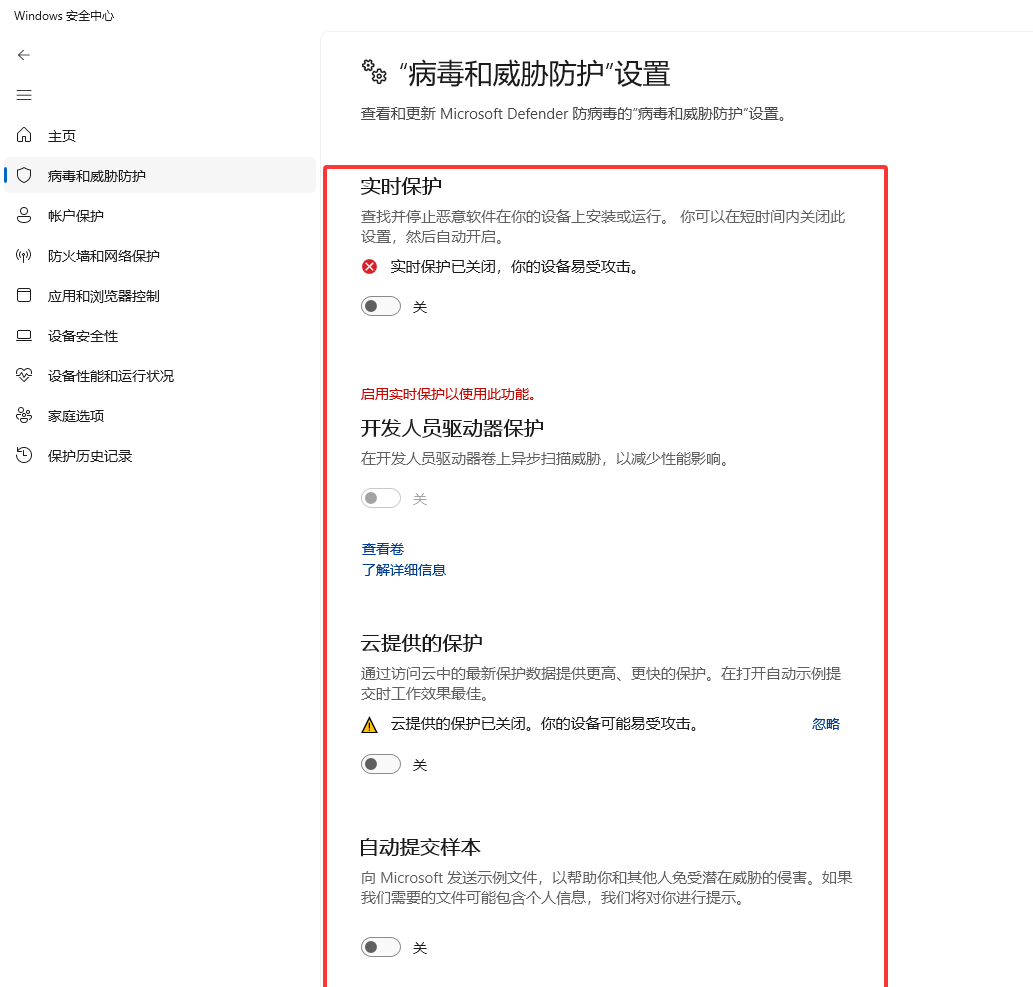The height and width of the screenshot is (987, 1033).
Task: Open 设备性能和运行状况 section
Action: (x=160, y=376)
